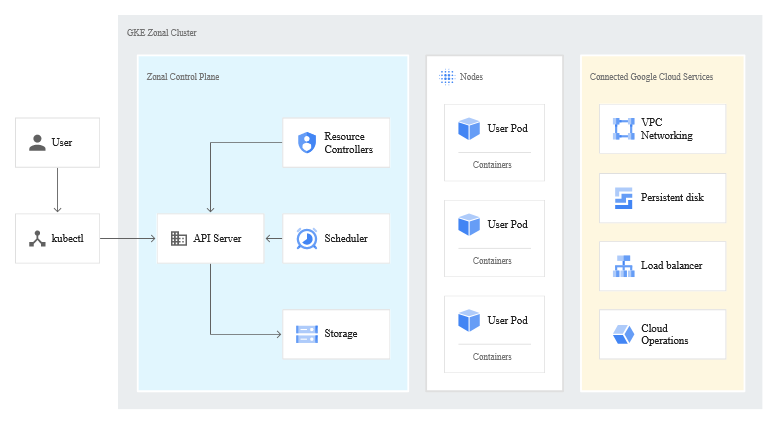
Task: Select the 'API Server' label
Action: pyautogui.click(x=217, y=239)
